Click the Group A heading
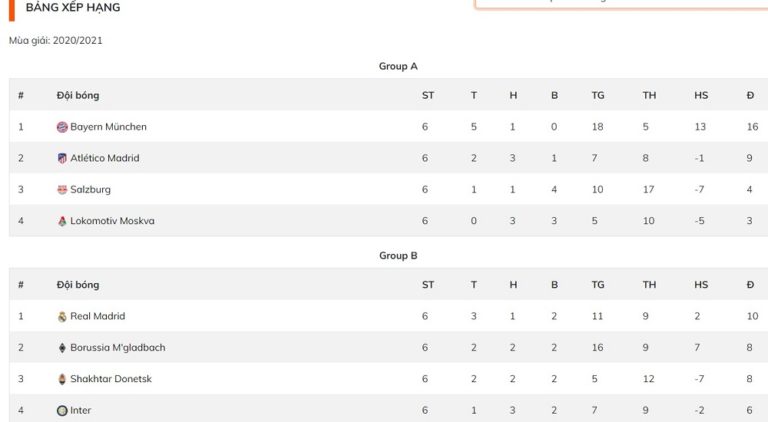 (x=398, y=66)
